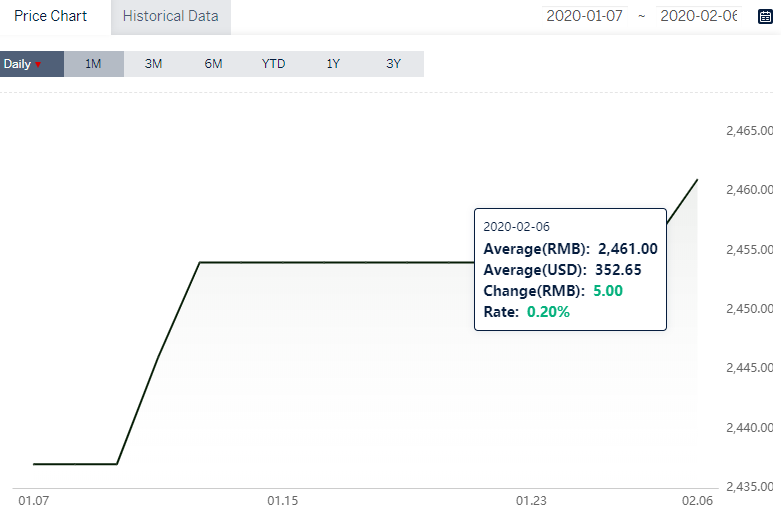
Task: Click the 01.07 x-axis date label
Action: click(x=34, y=501)
